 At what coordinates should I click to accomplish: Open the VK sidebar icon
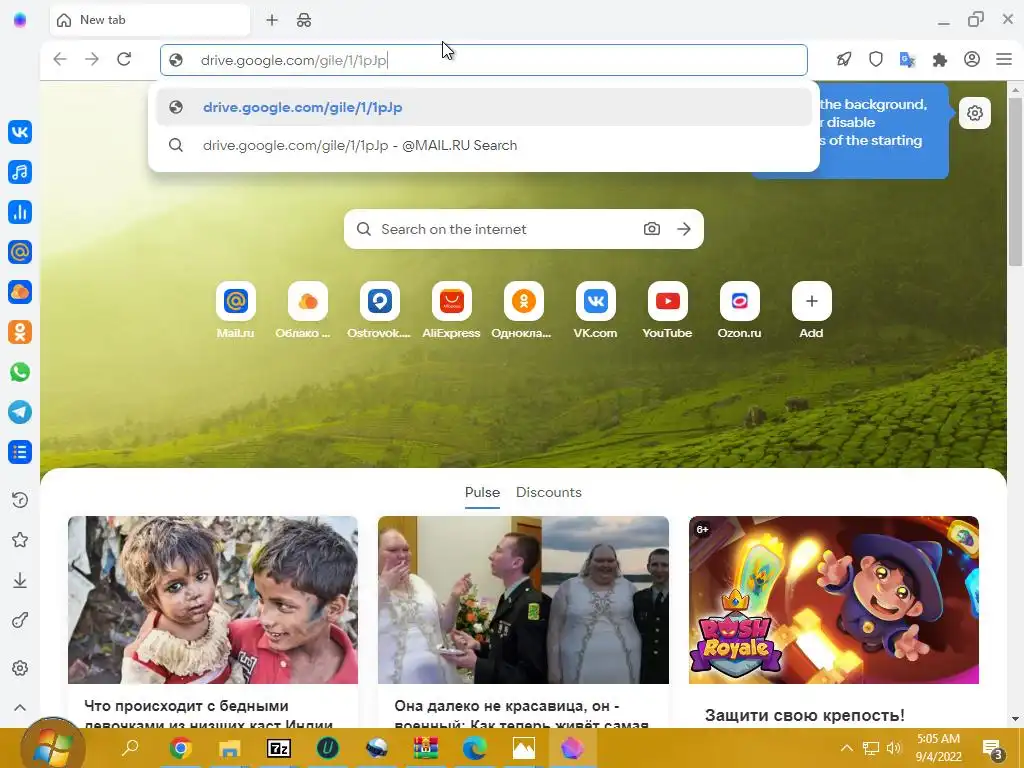[20, 132]
